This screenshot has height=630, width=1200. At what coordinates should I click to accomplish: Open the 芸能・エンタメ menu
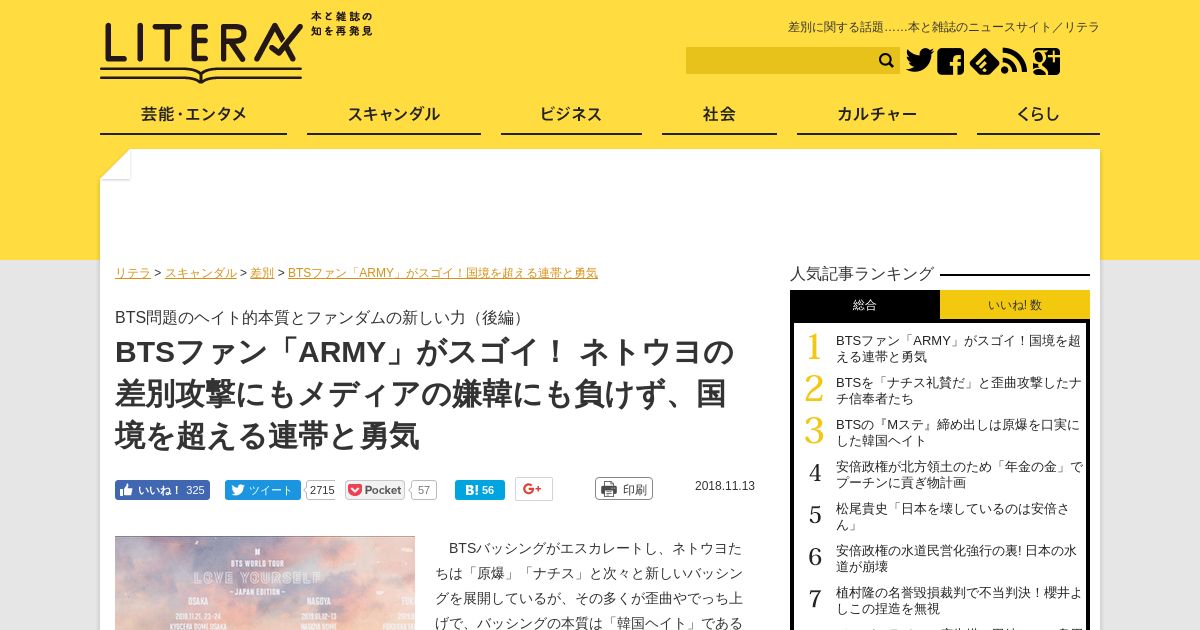coord(193,114)
